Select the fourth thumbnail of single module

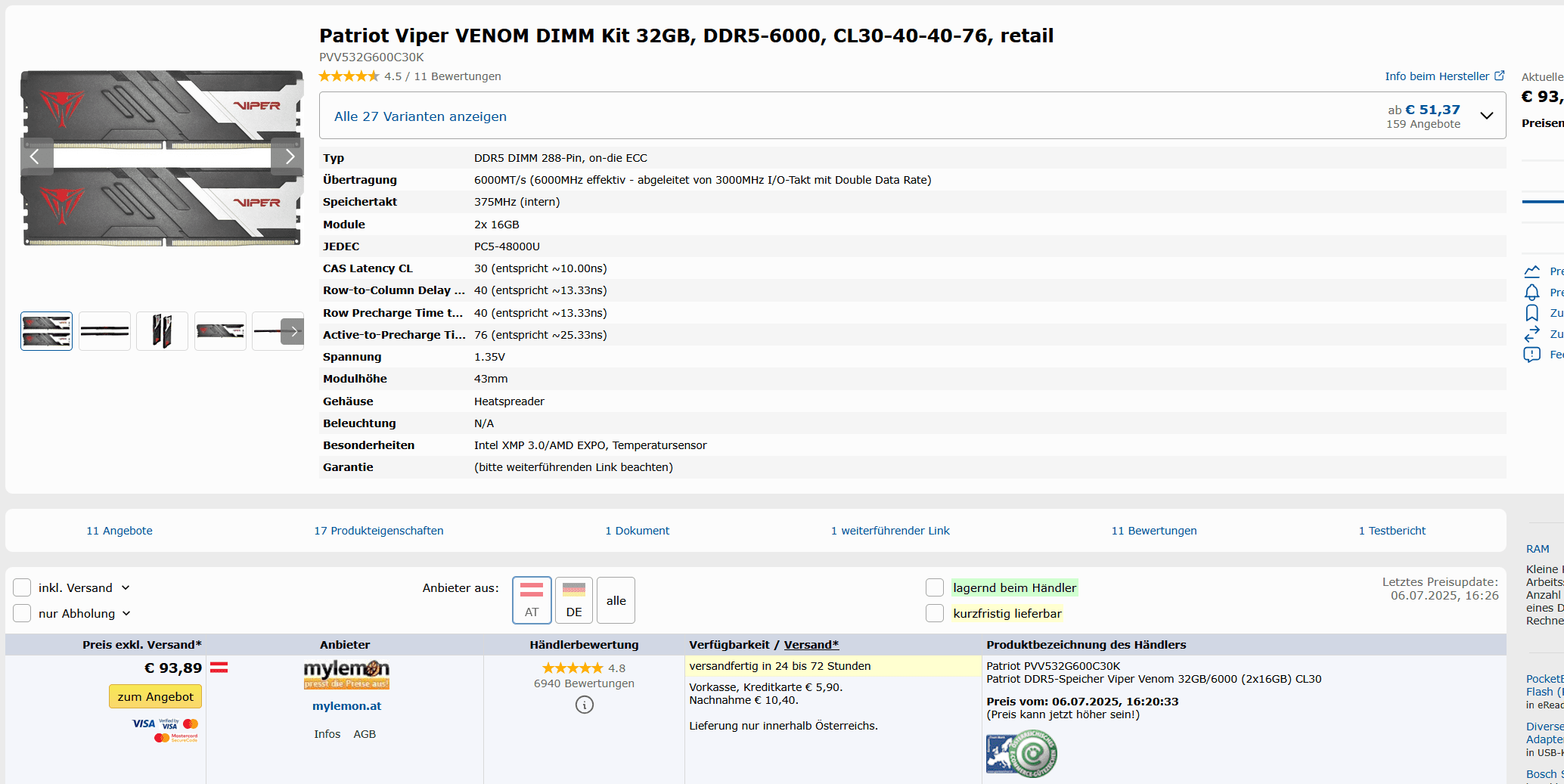click(x=220, y=331)
